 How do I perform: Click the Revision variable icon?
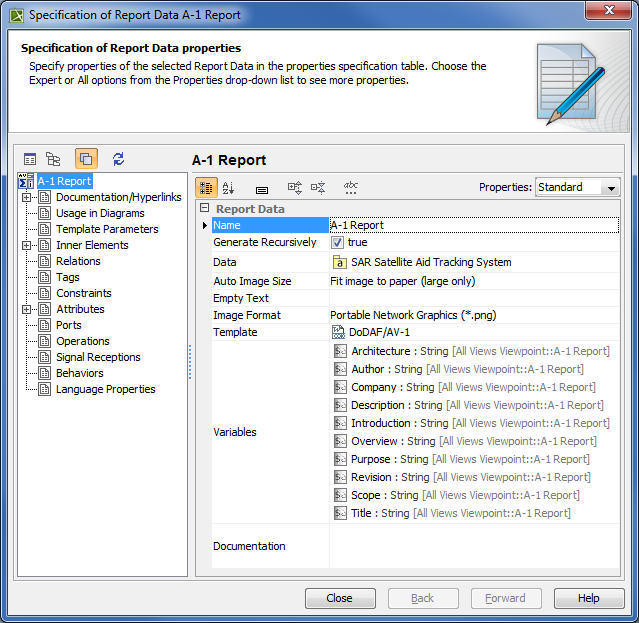[340, 477]
